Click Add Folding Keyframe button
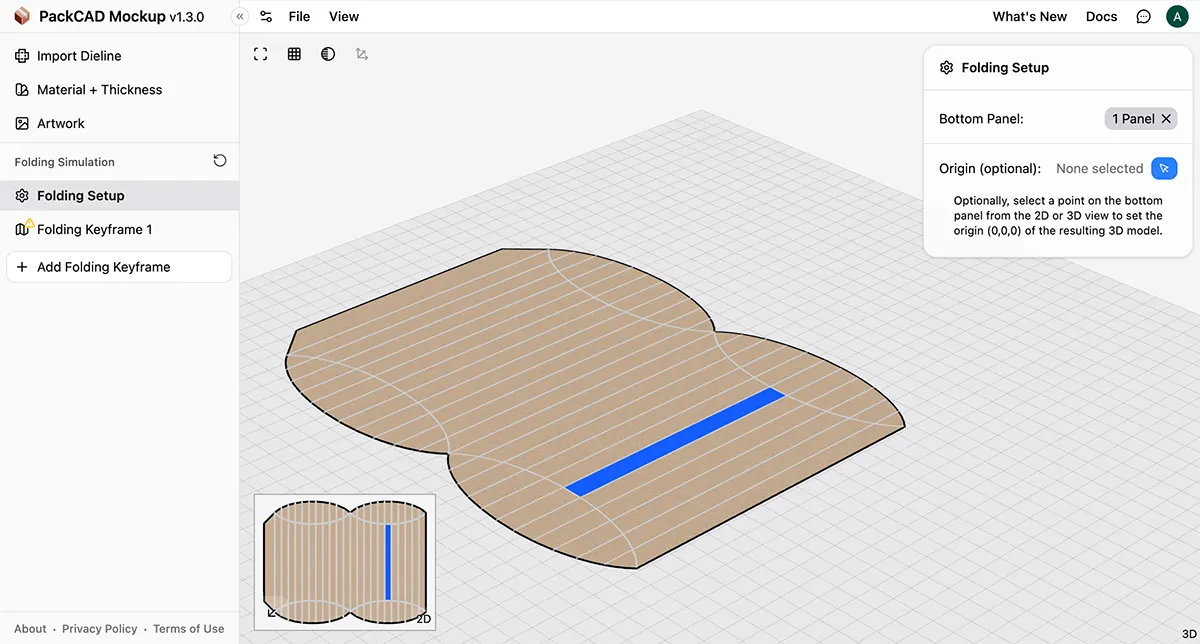 (x=119, y=267)
